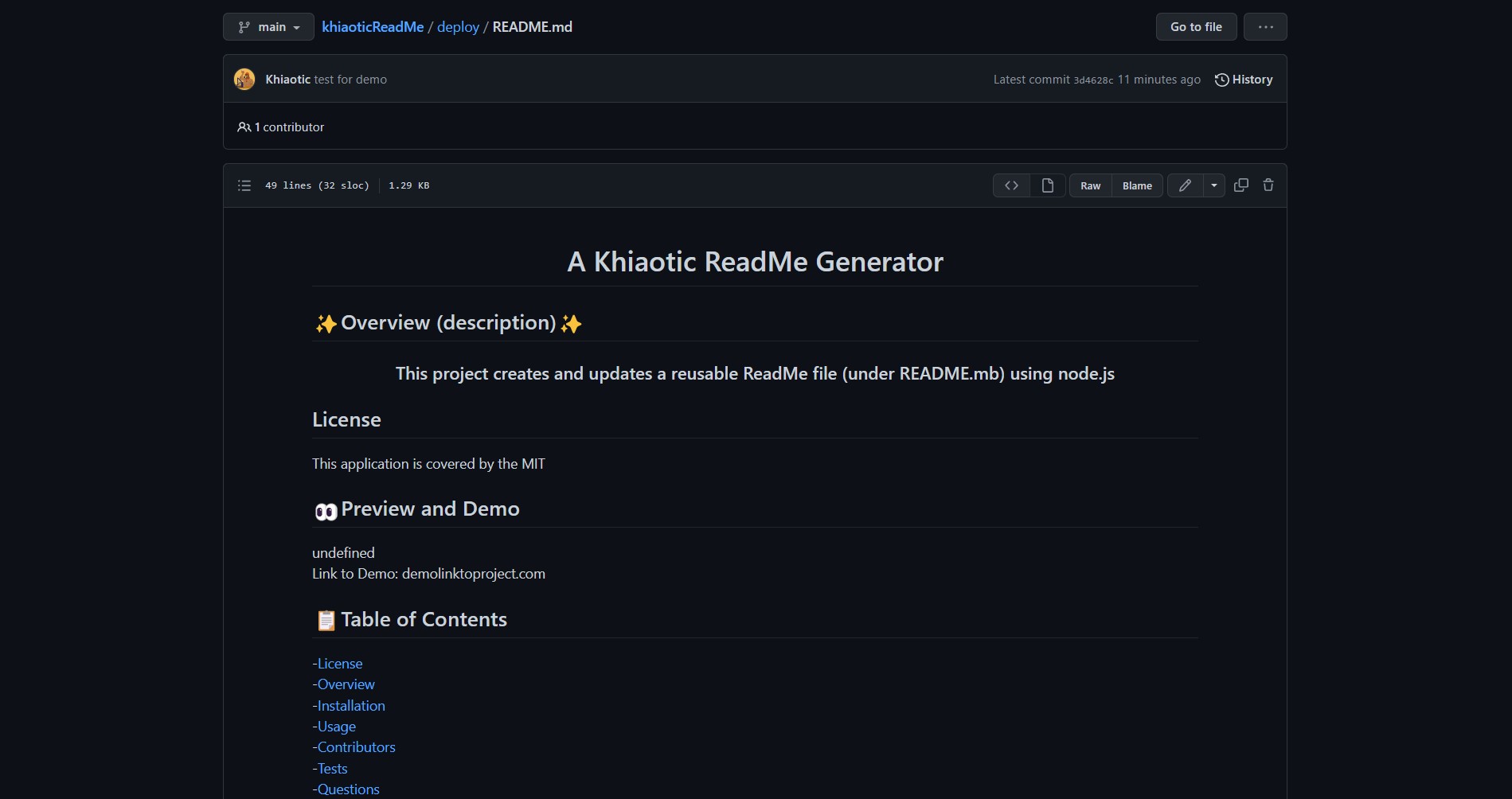This screenshot has width=1512, height=799.
Task: Copy raw file contents using the copy icon
Action: coord(1240,185)
